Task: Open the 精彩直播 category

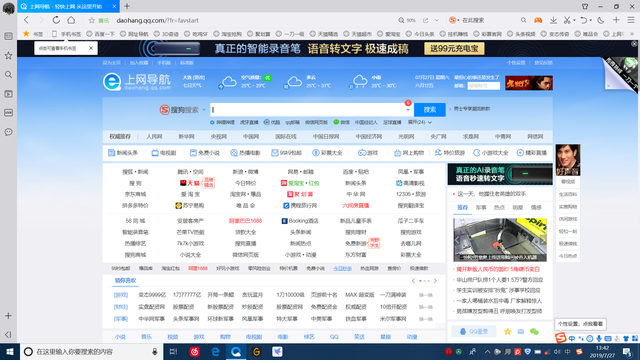Action: click(531, 153)
